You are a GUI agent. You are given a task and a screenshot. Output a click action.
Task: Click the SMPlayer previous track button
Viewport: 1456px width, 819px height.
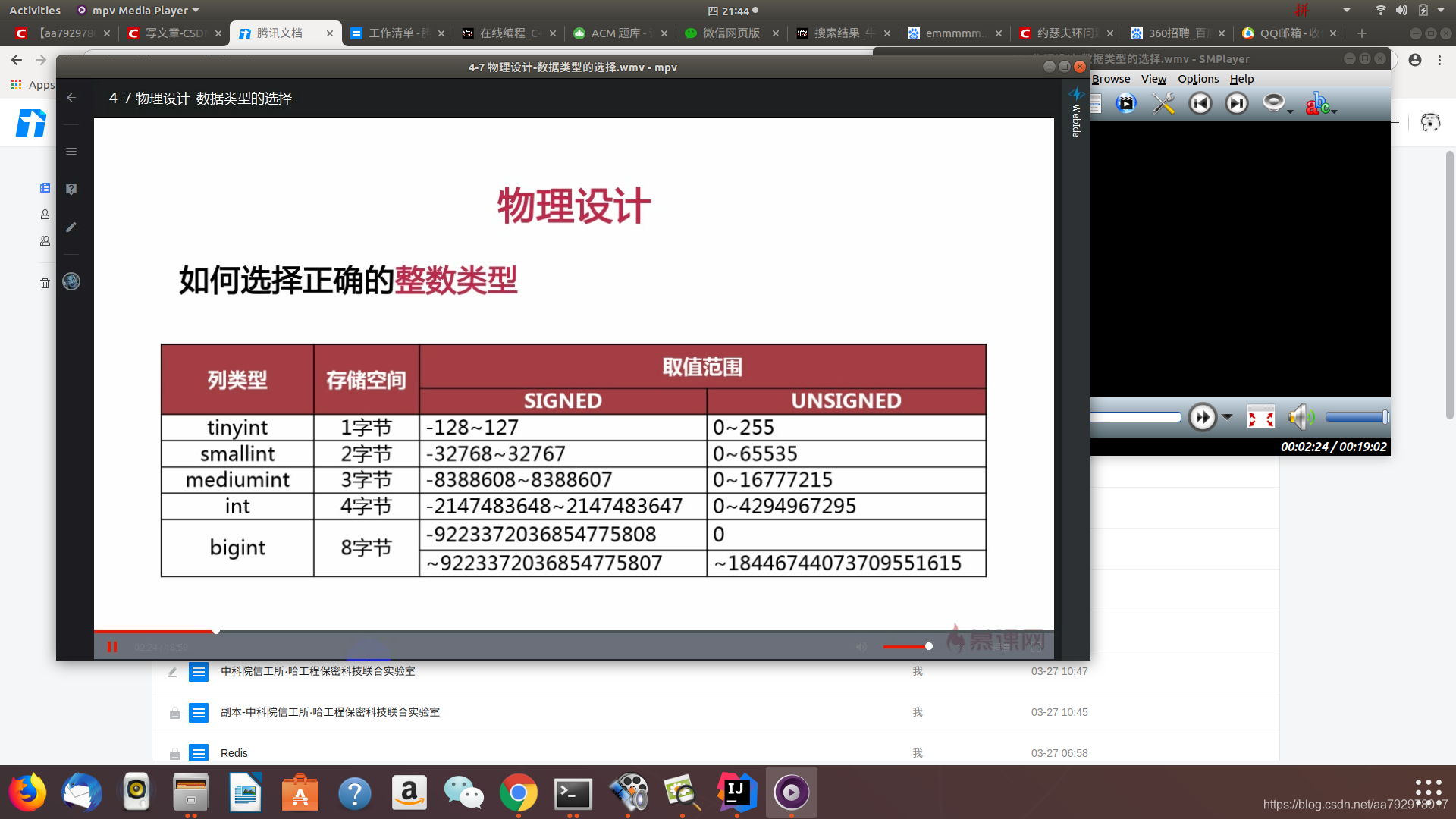click(x=1200, y=103)
